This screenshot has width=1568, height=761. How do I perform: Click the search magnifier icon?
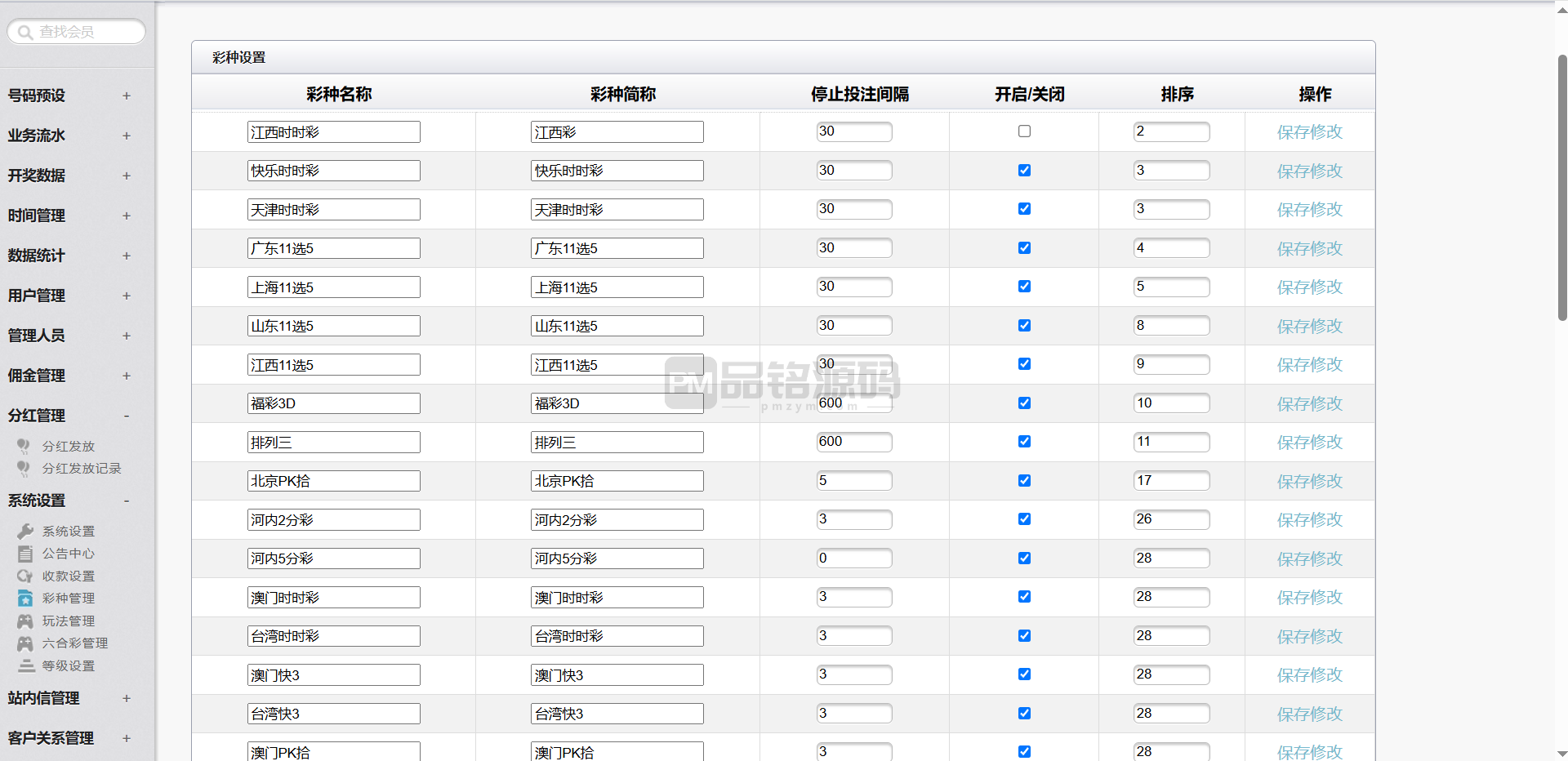coord(25,33)
